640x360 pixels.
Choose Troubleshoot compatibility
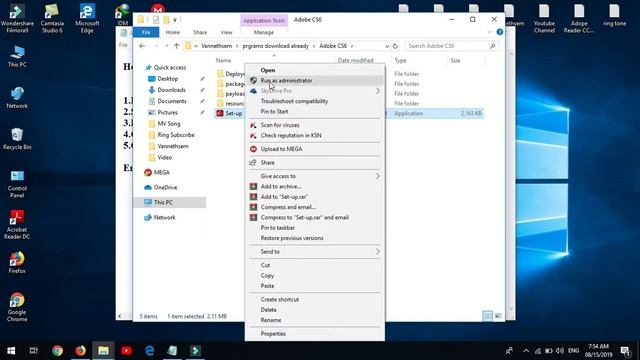point(315,101)
